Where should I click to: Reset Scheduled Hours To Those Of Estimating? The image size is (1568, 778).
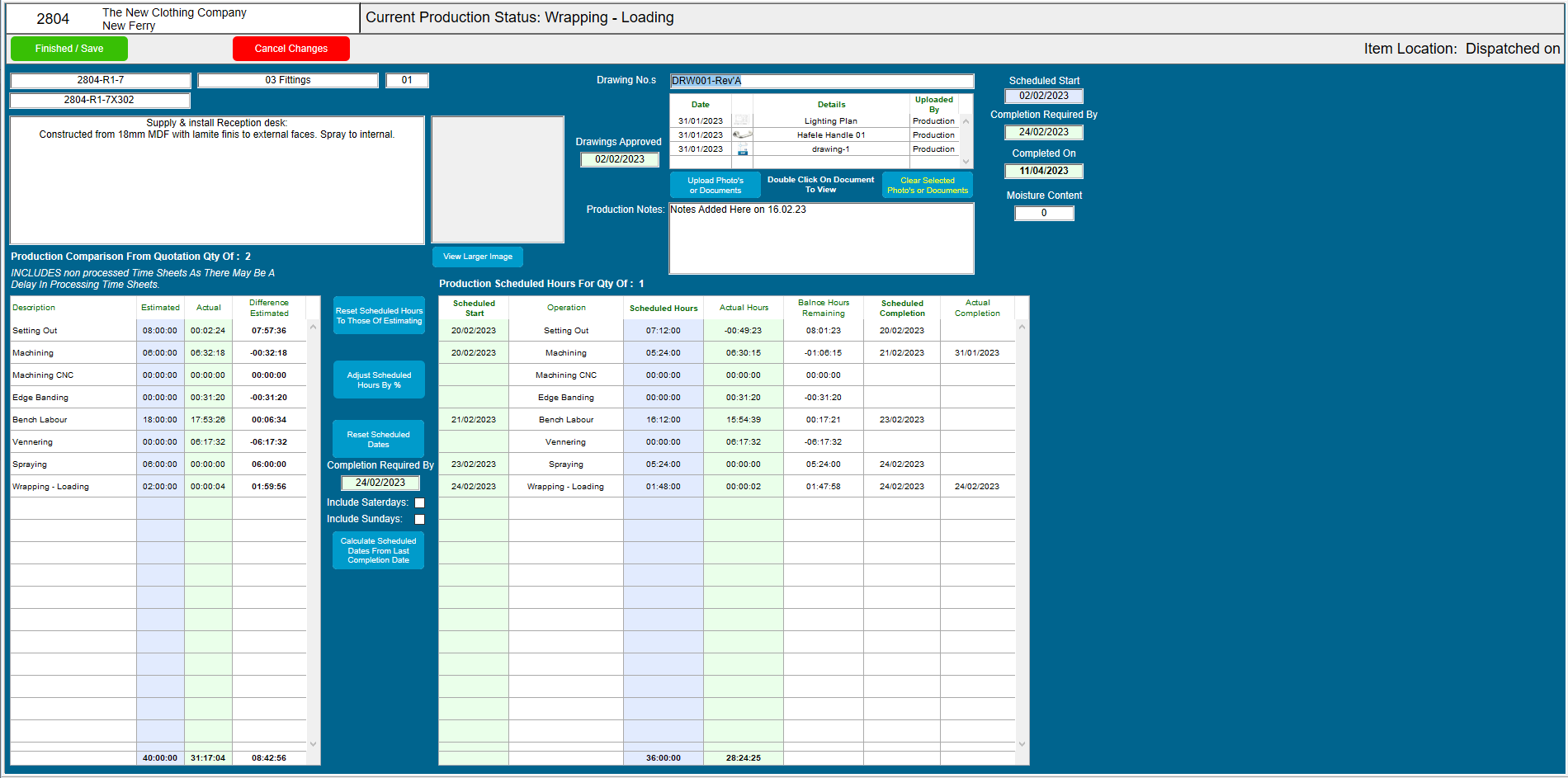tap(379, 314)
